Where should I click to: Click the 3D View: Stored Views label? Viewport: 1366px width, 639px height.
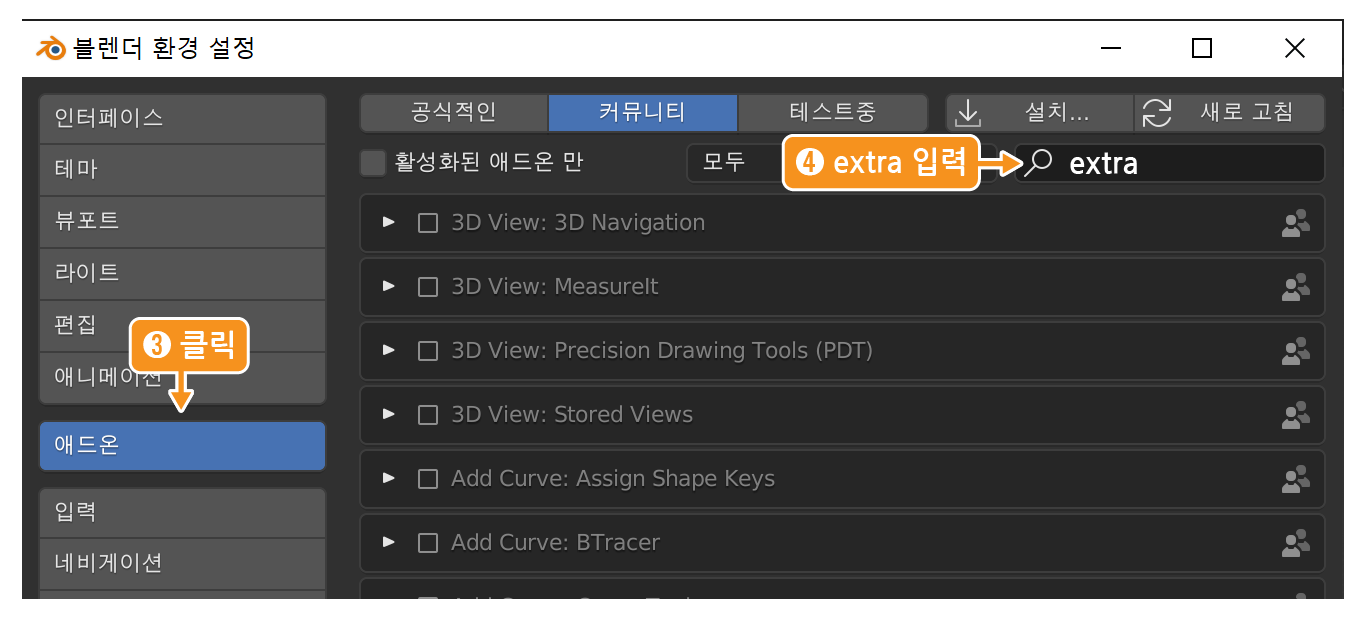click(x=572, y=415)
